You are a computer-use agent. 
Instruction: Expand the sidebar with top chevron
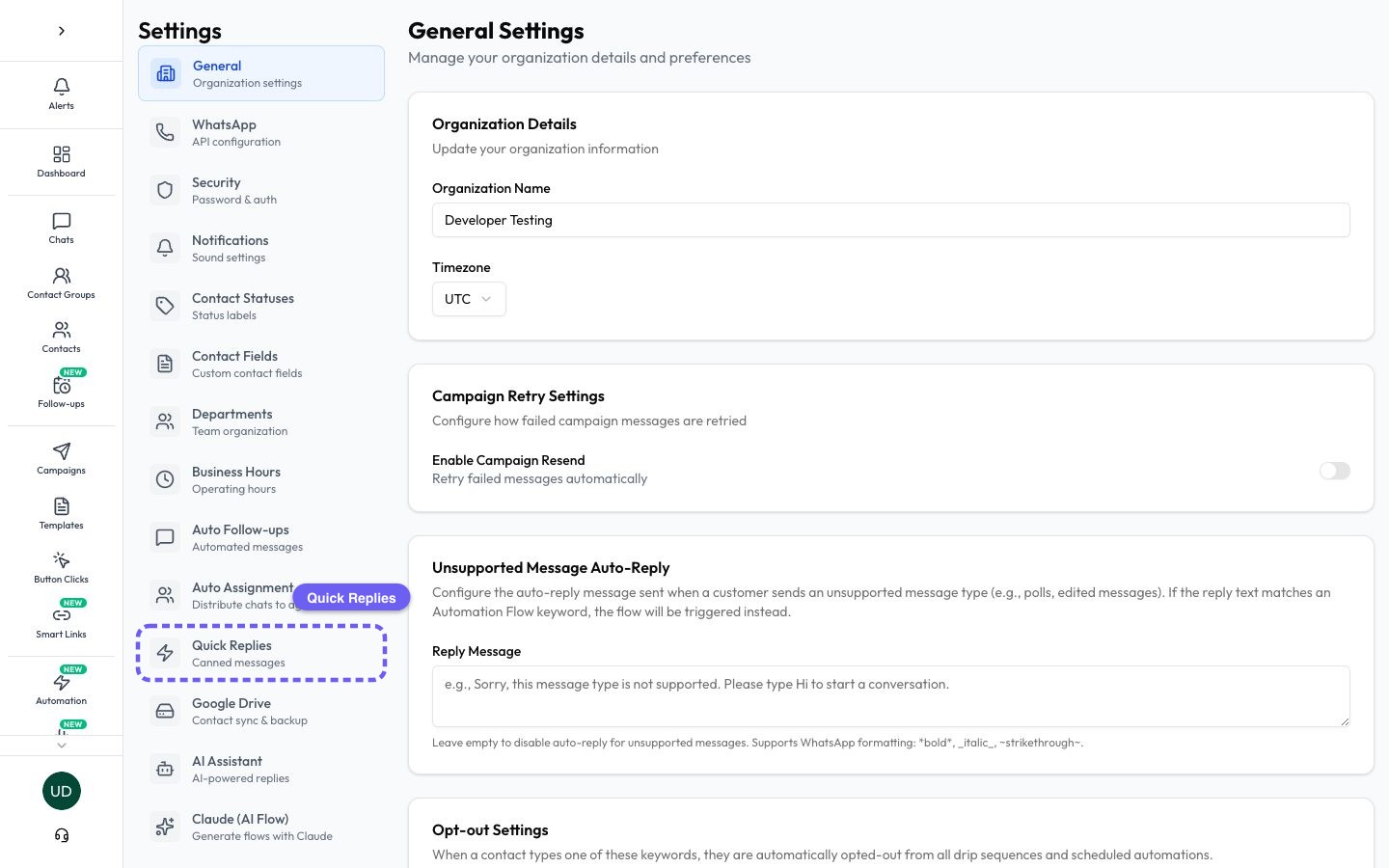[x=61, y=31]
